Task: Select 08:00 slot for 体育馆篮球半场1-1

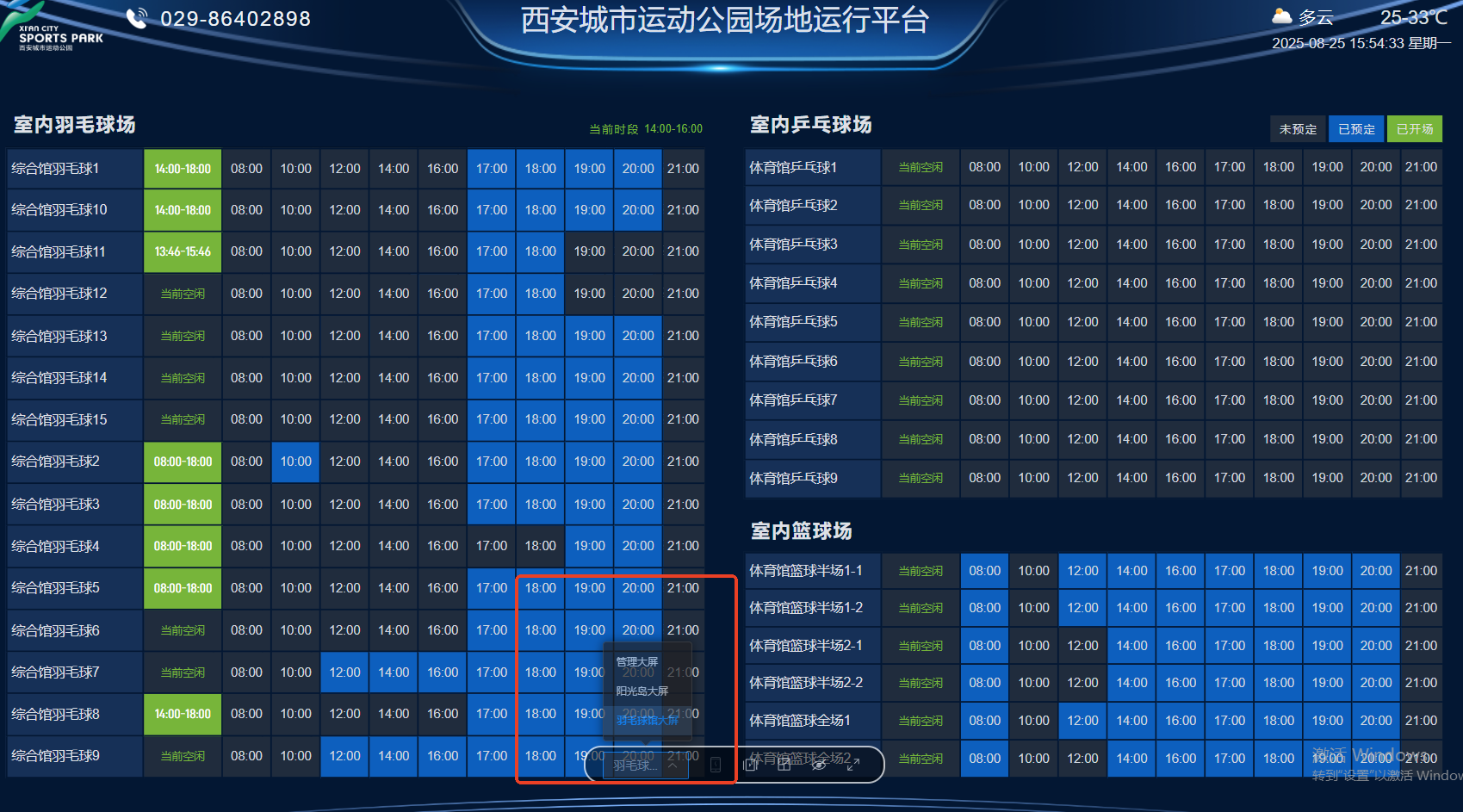Action: [x=984, y=571]
